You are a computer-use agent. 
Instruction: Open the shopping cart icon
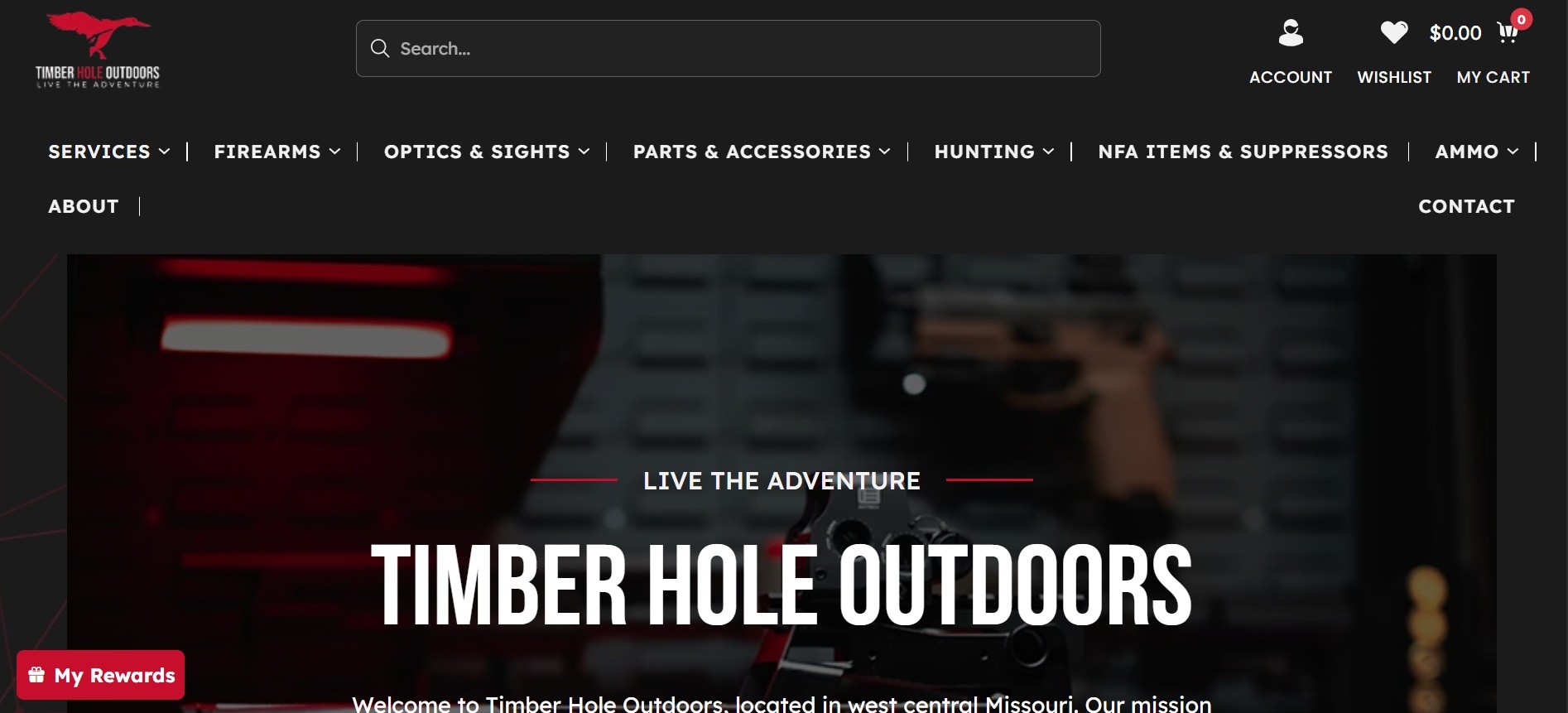[x=1508, y=33]
